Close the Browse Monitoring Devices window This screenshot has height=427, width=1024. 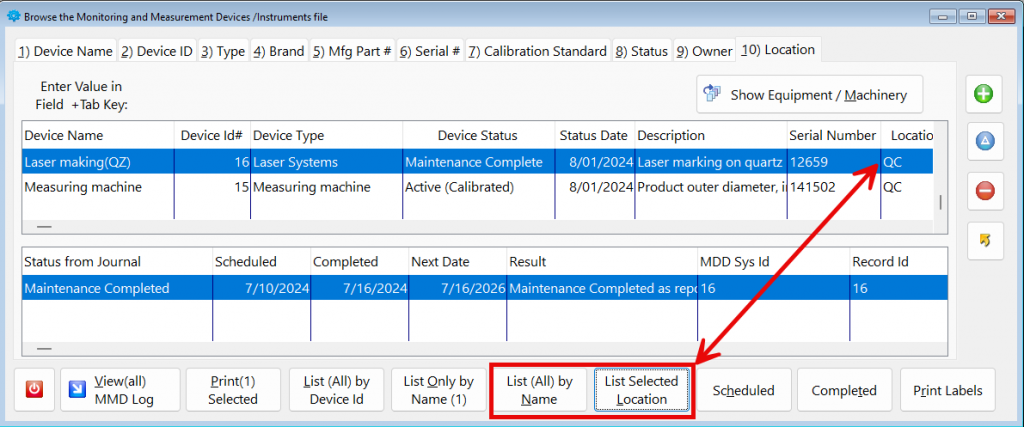pos(1003,16)
